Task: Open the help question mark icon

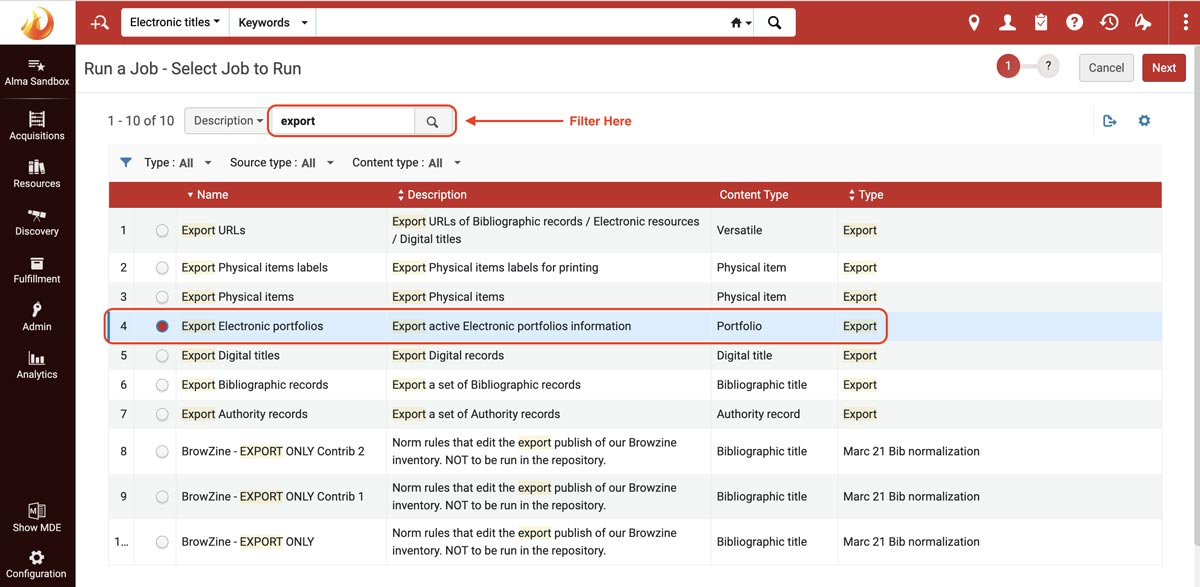Action: [x=1075, y=22]
